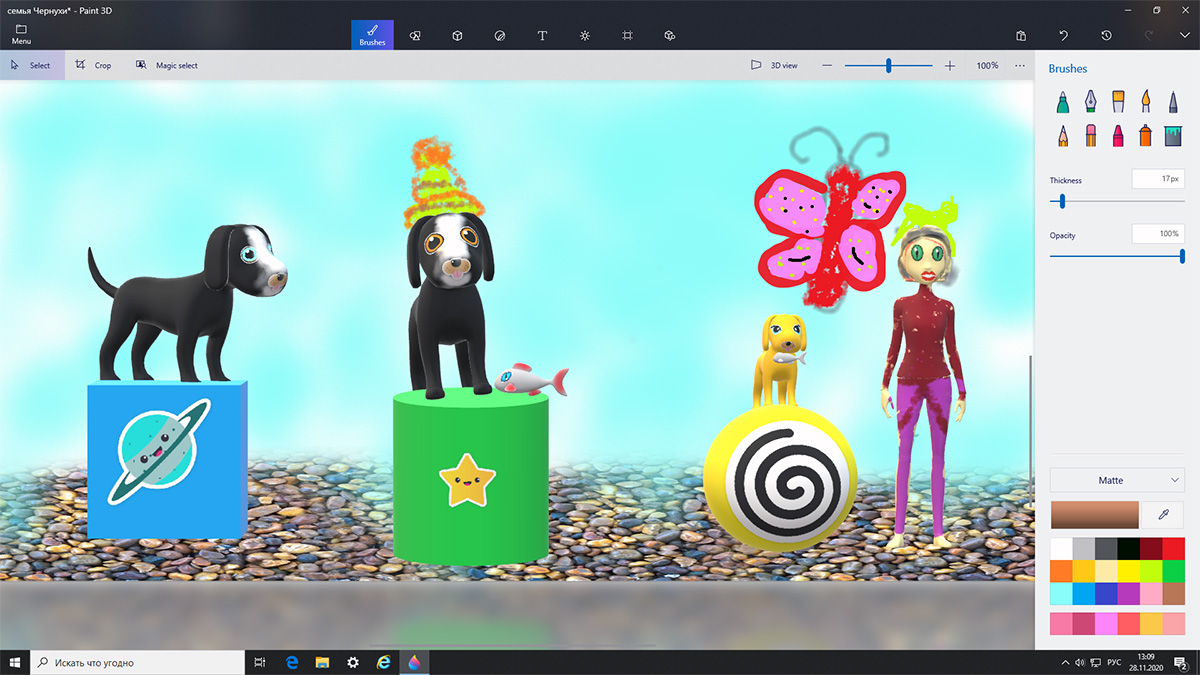Pick the white color swatch
The height and width of the screenshot is (675, 1200).
coord(1061,548)
